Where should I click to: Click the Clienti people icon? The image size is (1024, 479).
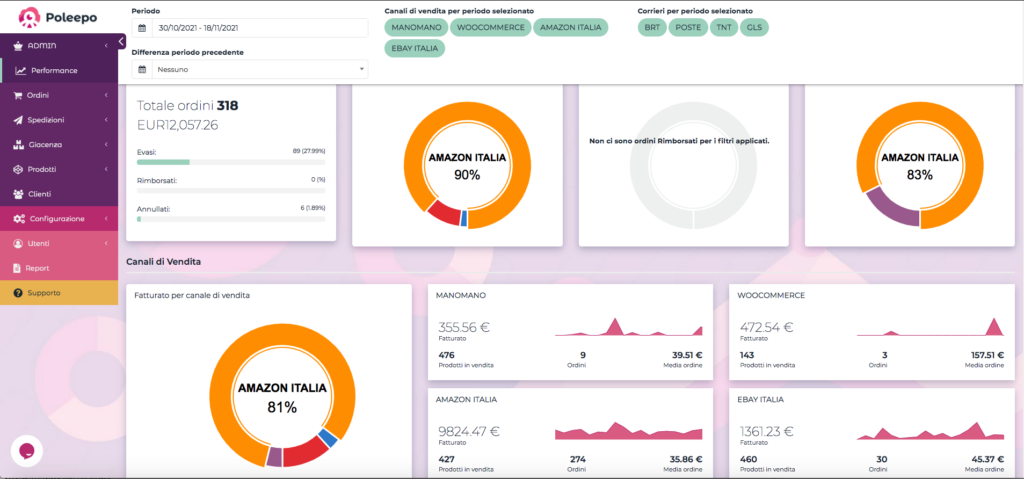[18, 194]
